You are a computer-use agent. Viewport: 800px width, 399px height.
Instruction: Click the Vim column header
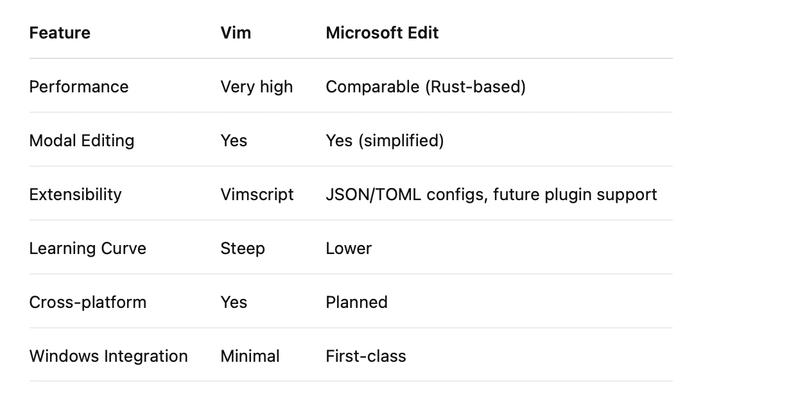tap(236, 33)
